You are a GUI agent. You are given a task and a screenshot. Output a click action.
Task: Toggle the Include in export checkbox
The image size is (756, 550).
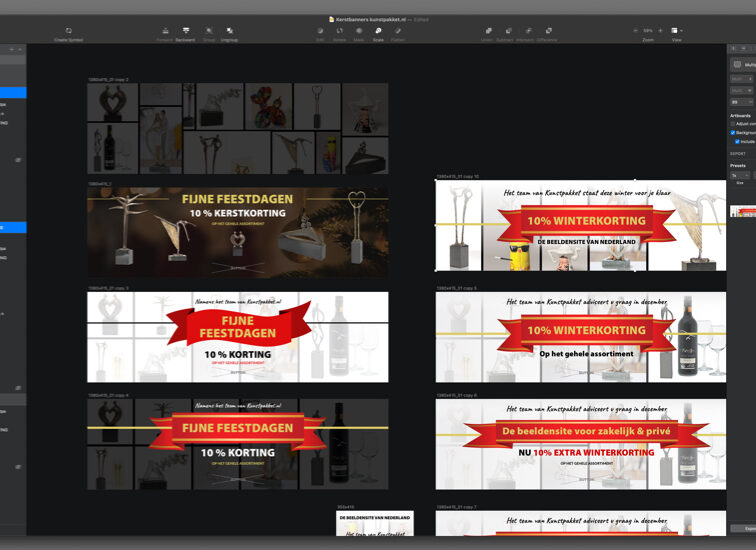coord(737,141)
